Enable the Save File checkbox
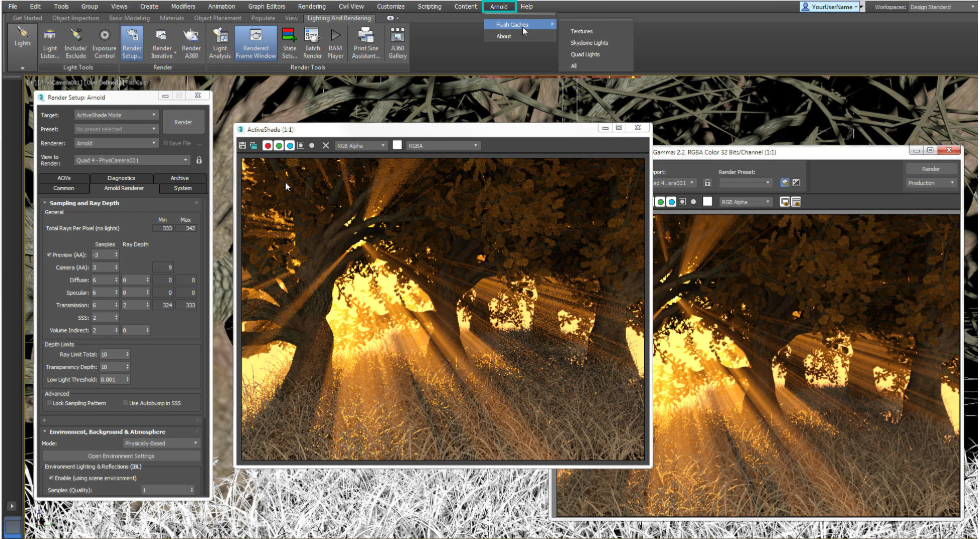 pyautogui.click(x=166, y=143)
